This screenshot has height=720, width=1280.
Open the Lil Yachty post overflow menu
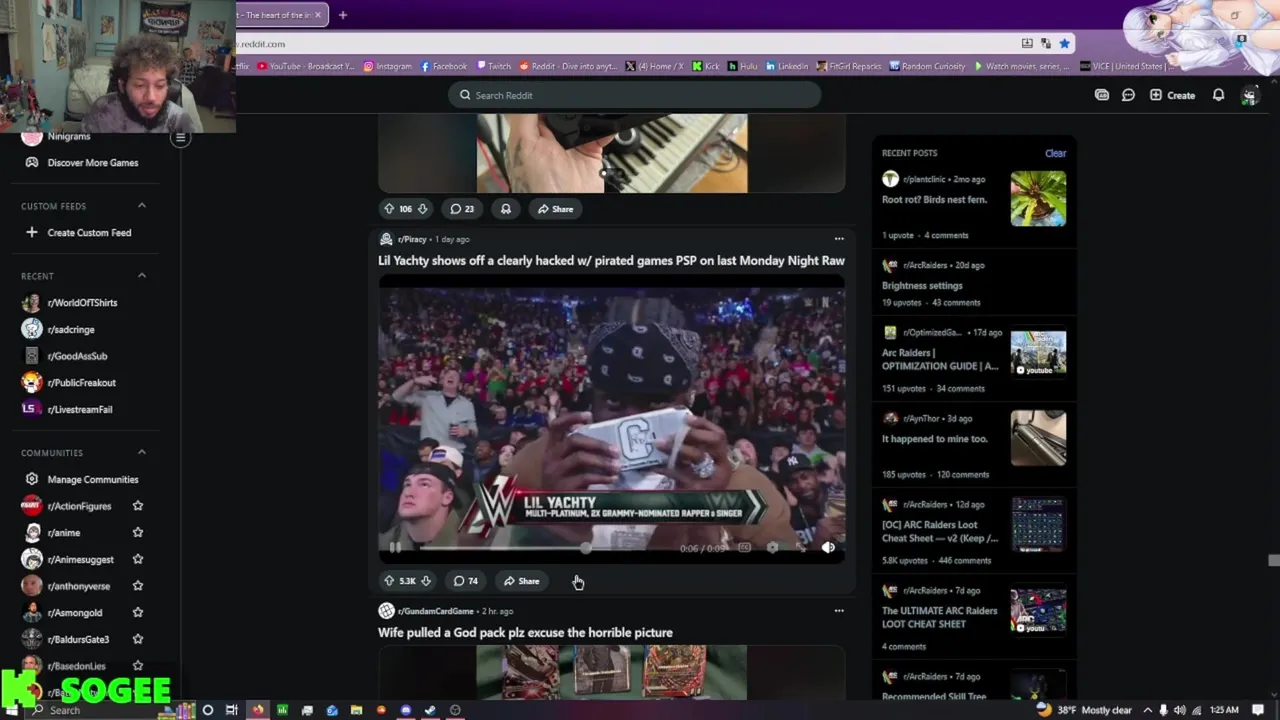(x=839, y=239)
